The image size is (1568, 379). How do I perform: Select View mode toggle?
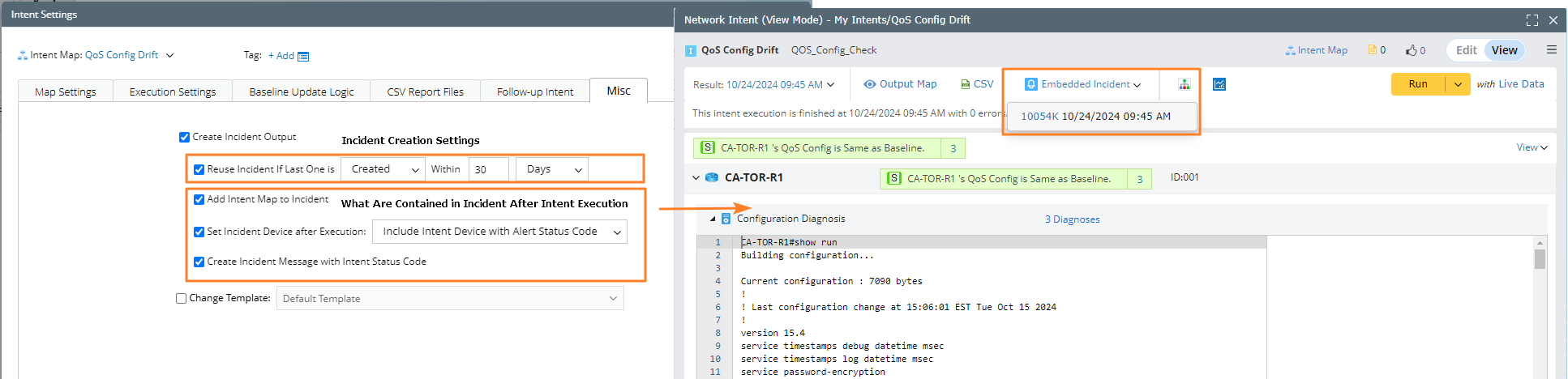pos(1504,50)
